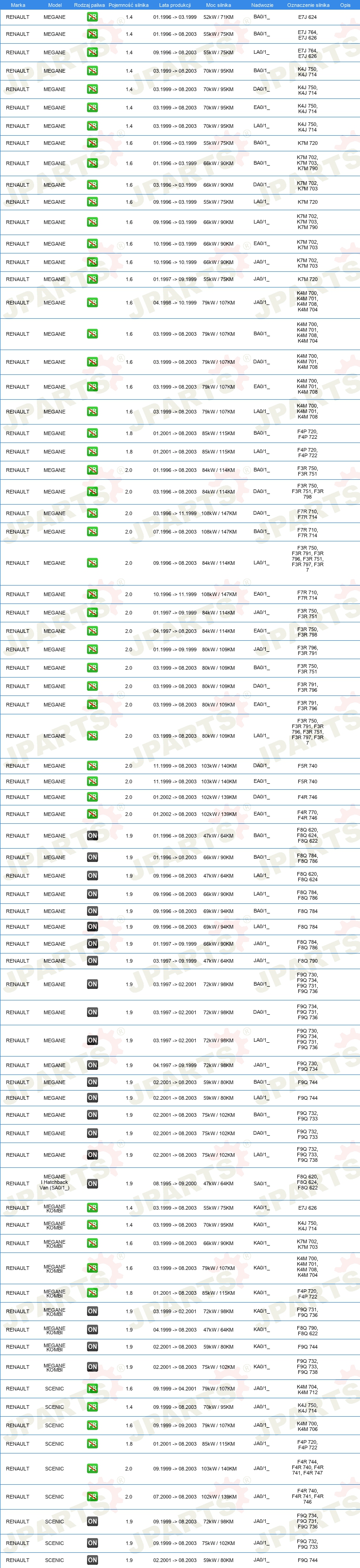Screen dimensions: 360x1568
Task: Click the 09.1999 -> 09.2003 date cell
Action: click(175, 1425)
